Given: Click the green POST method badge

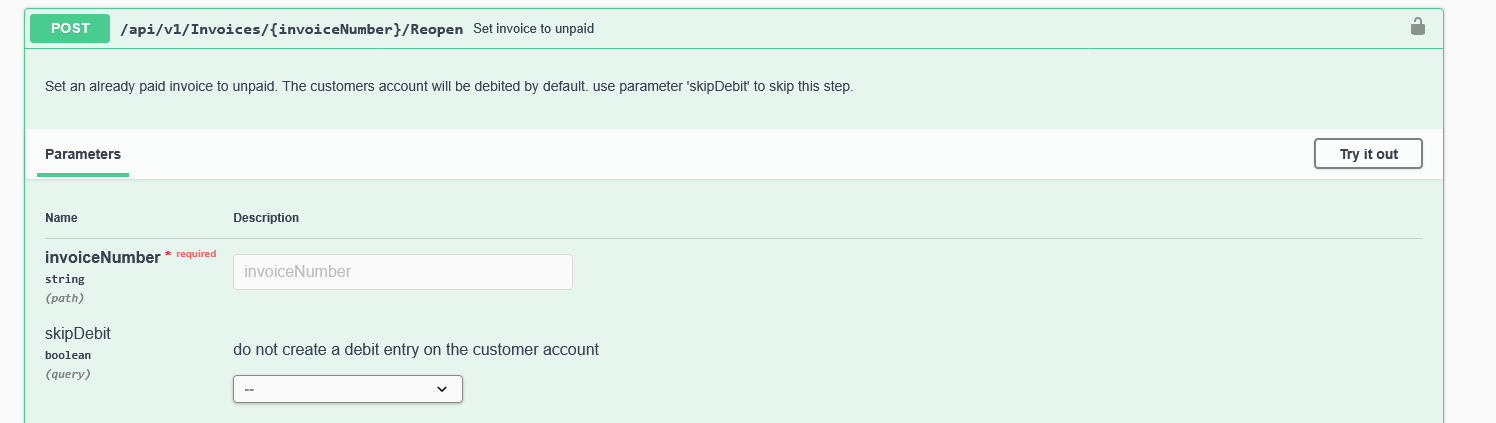Looking at the screenshot, I should (70, 28).
